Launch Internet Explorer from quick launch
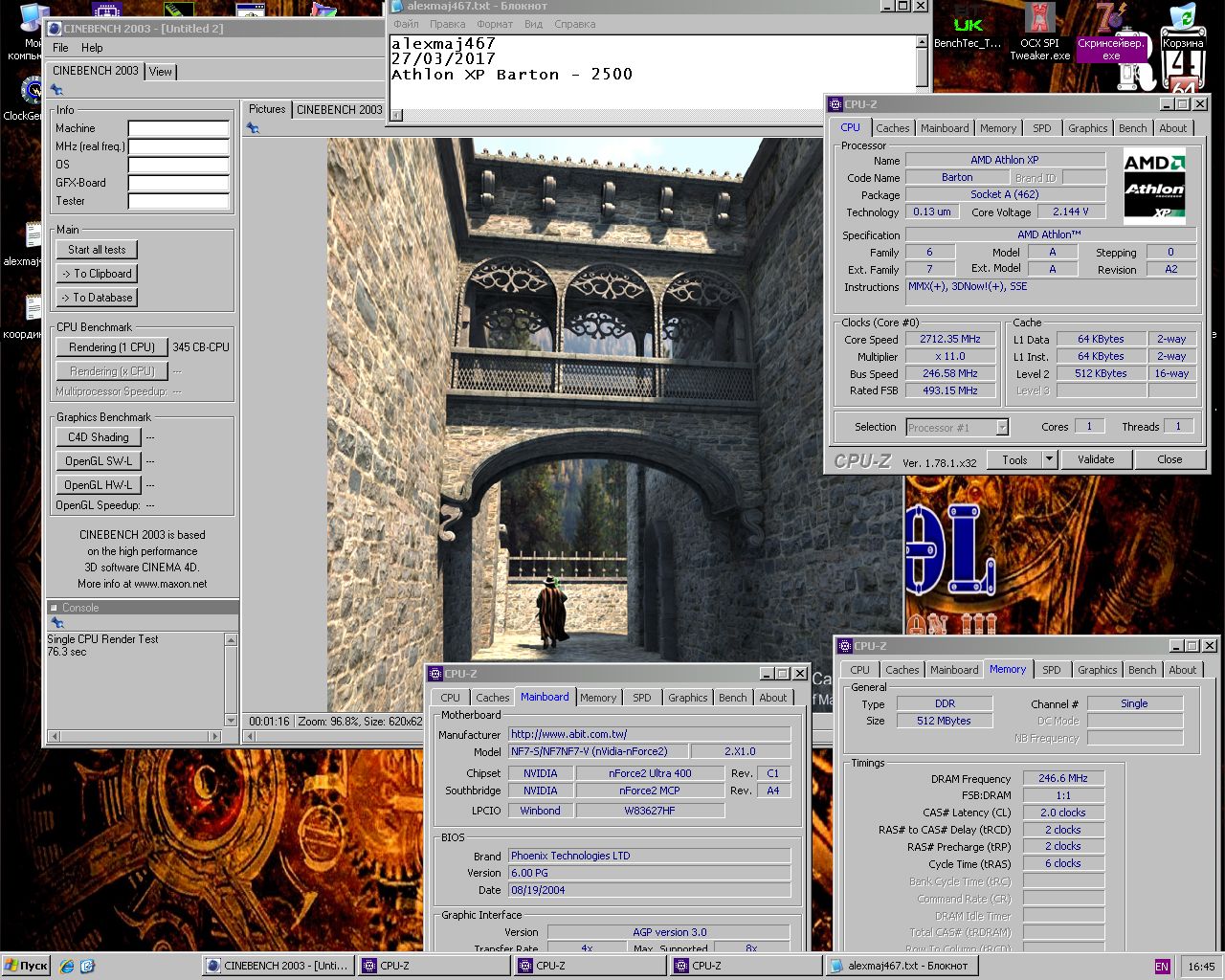 tap(66, 966)
